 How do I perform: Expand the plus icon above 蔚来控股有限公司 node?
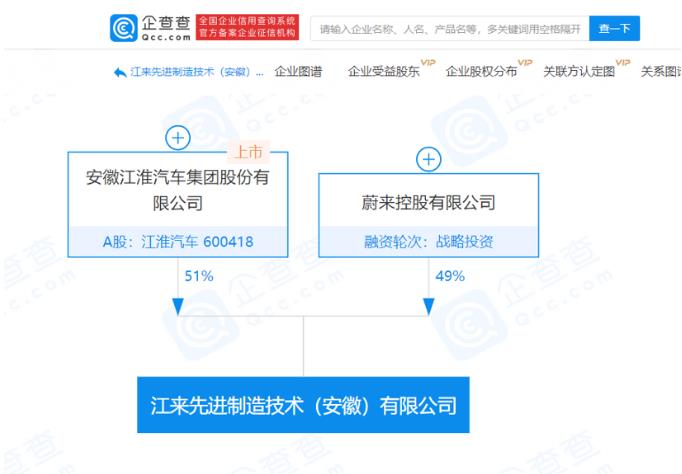click(x=428, y=159)
